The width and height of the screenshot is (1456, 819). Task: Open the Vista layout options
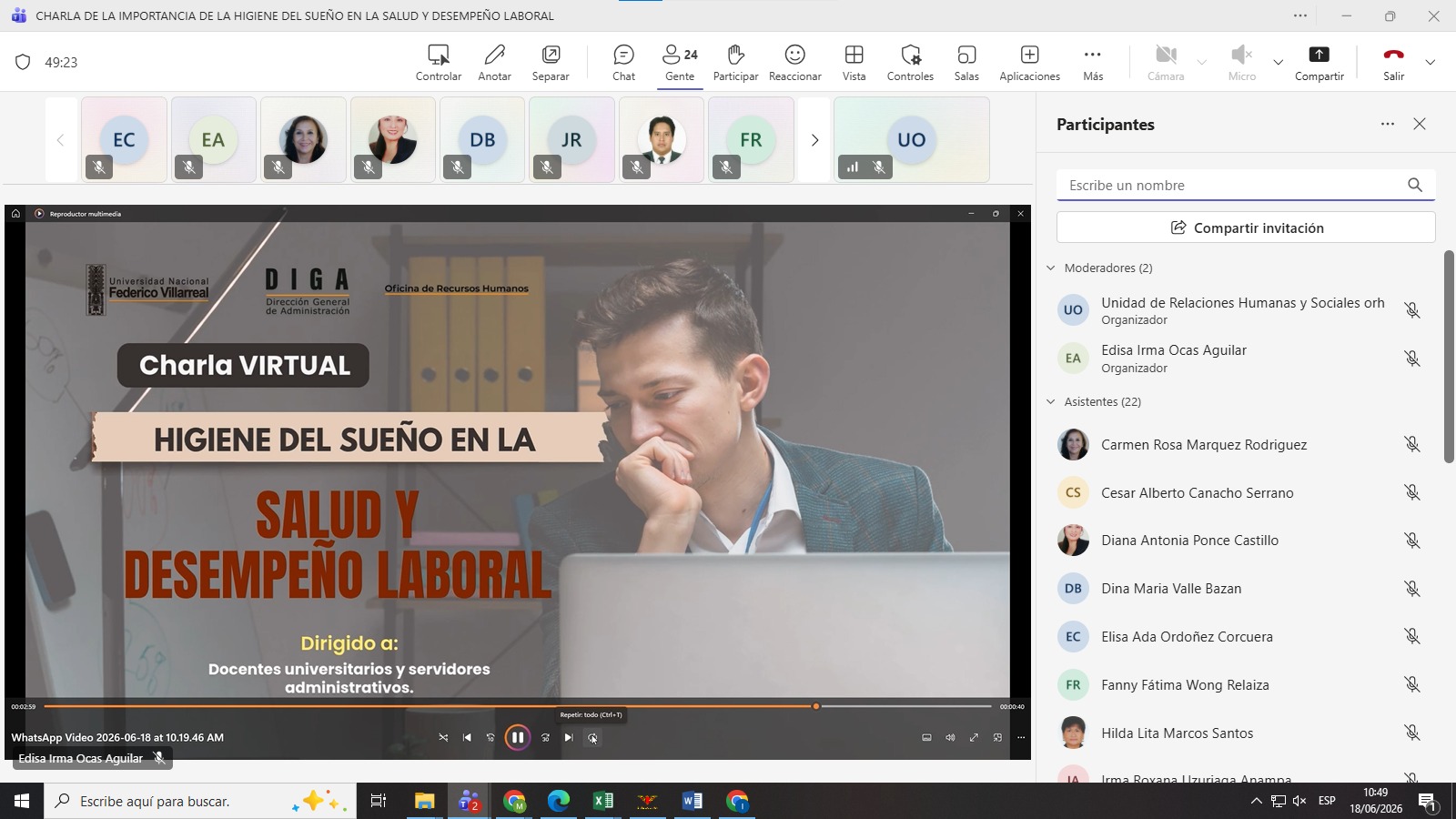click(x=854, y=63)
